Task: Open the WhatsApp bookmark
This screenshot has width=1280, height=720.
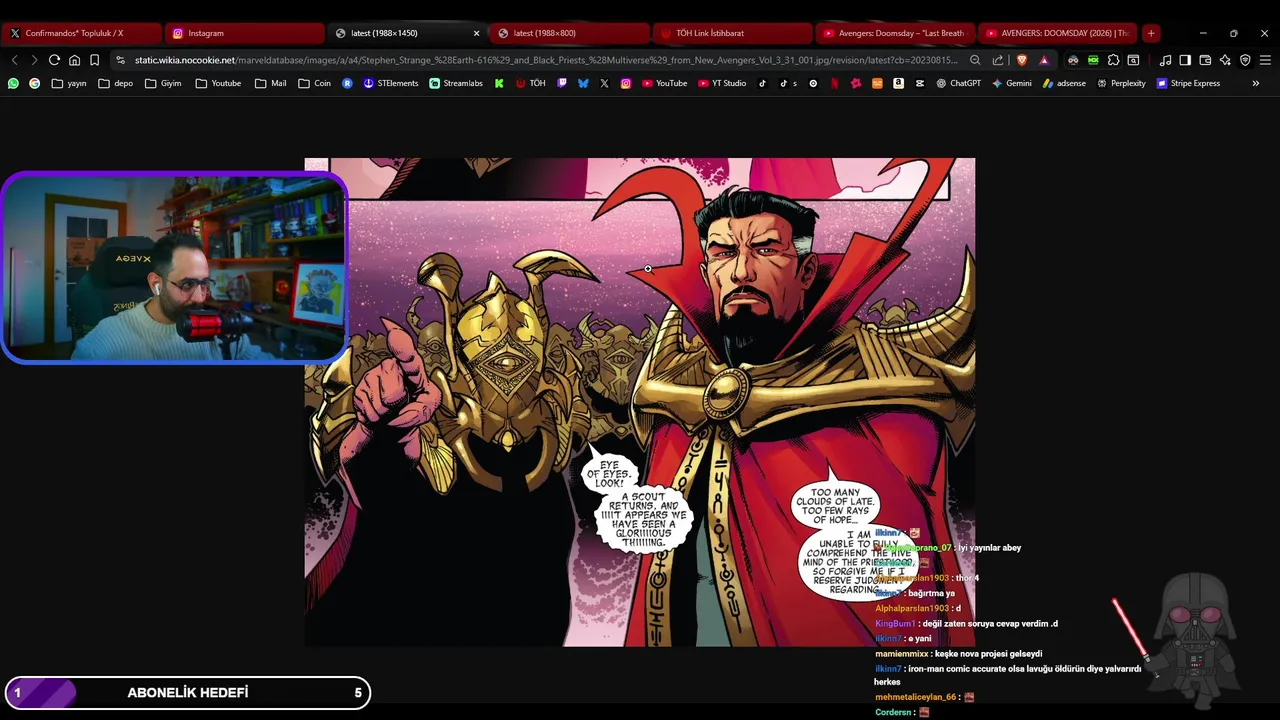Action: pos(13,83)
